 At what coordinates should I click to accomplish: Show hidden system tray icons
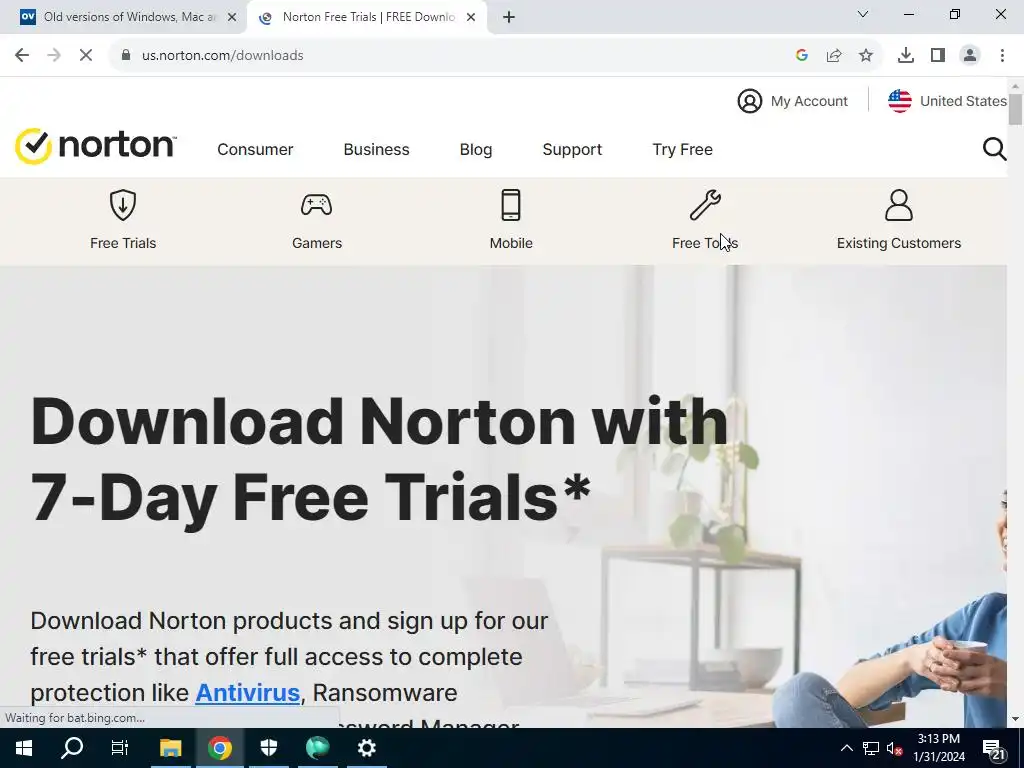846,748
